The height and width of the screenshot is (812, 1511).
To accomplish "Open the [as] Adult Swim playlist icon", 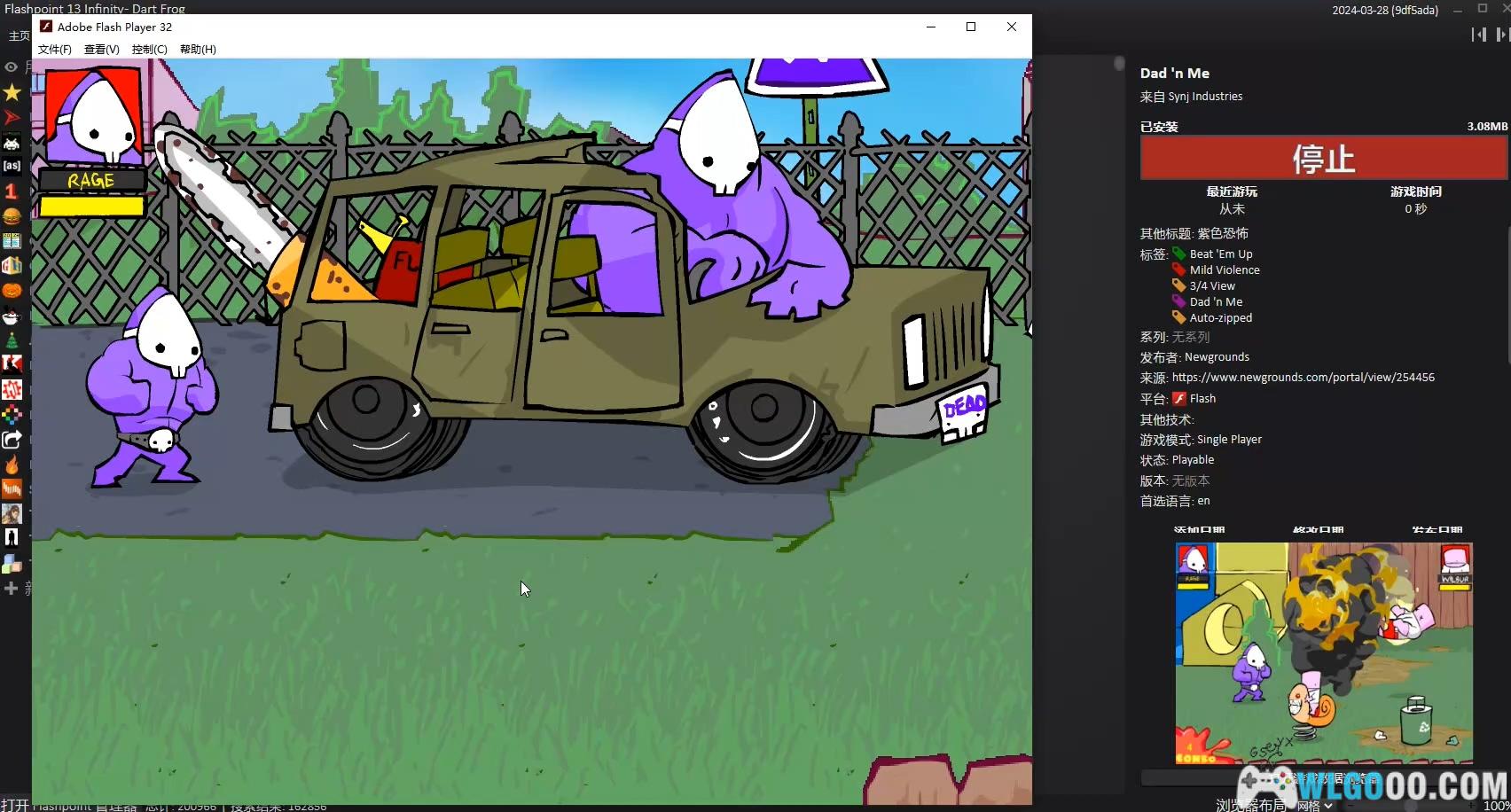I will tap(12, 166).
